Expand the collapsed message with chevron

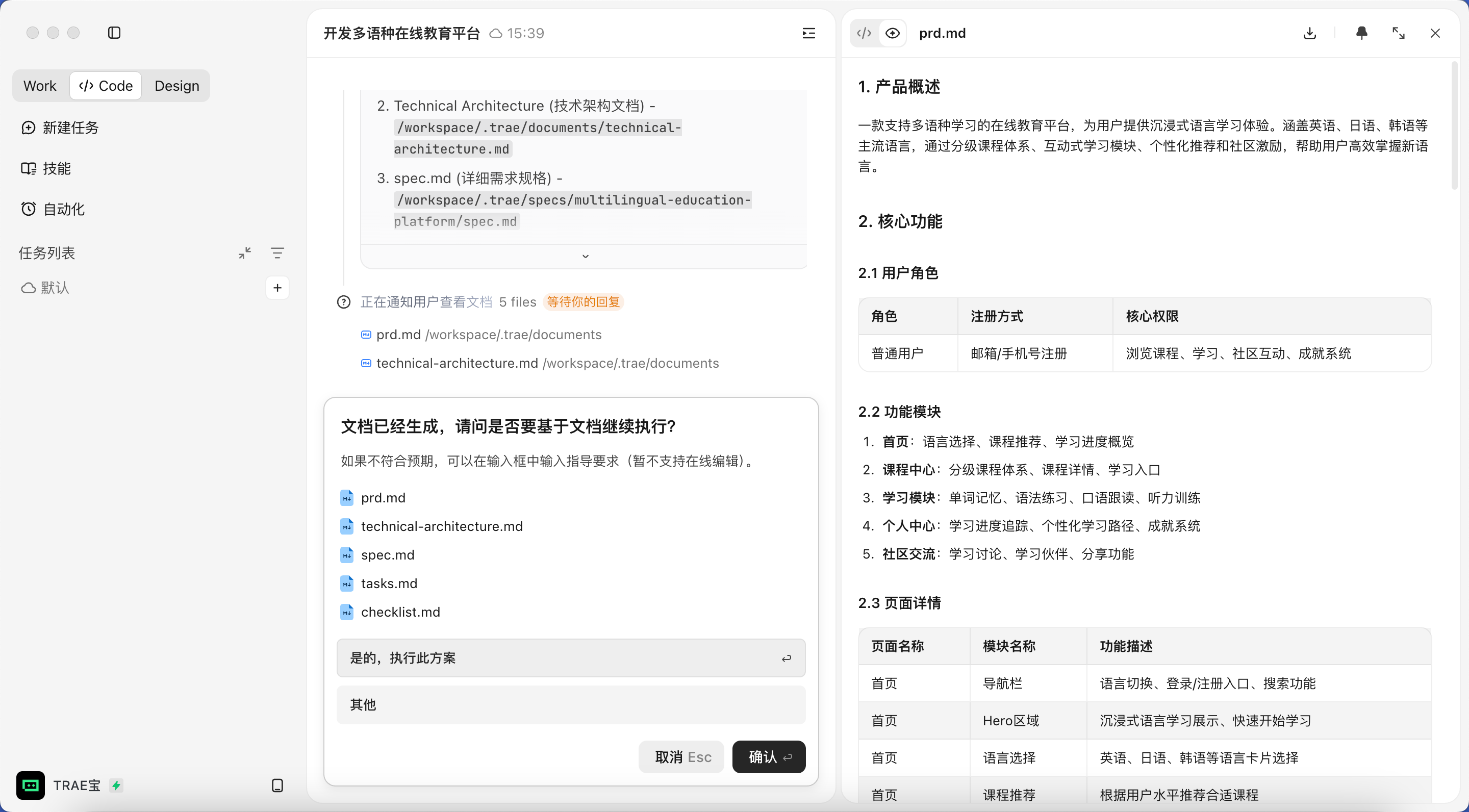click(585, 256)
